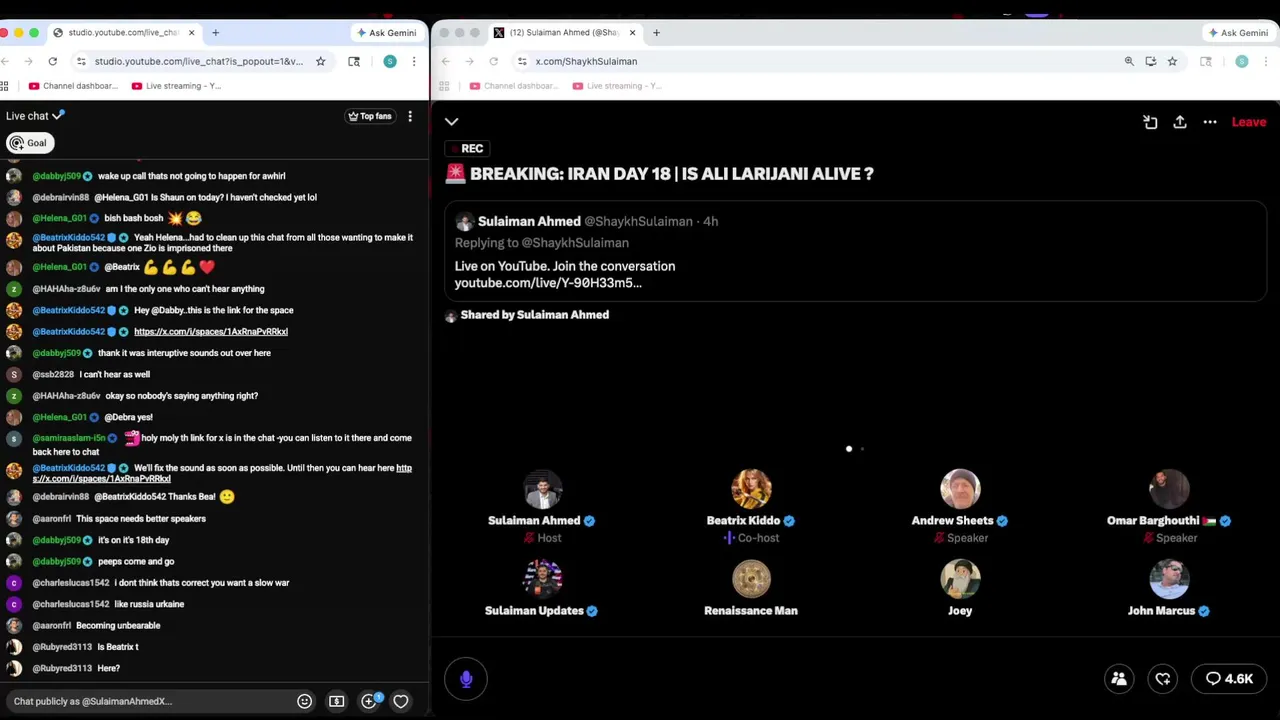Bookmark the YouTube Studio page with star
The width and height of the screenshot is (1280, 720).
pyautogui.click(x=320, y=61)
